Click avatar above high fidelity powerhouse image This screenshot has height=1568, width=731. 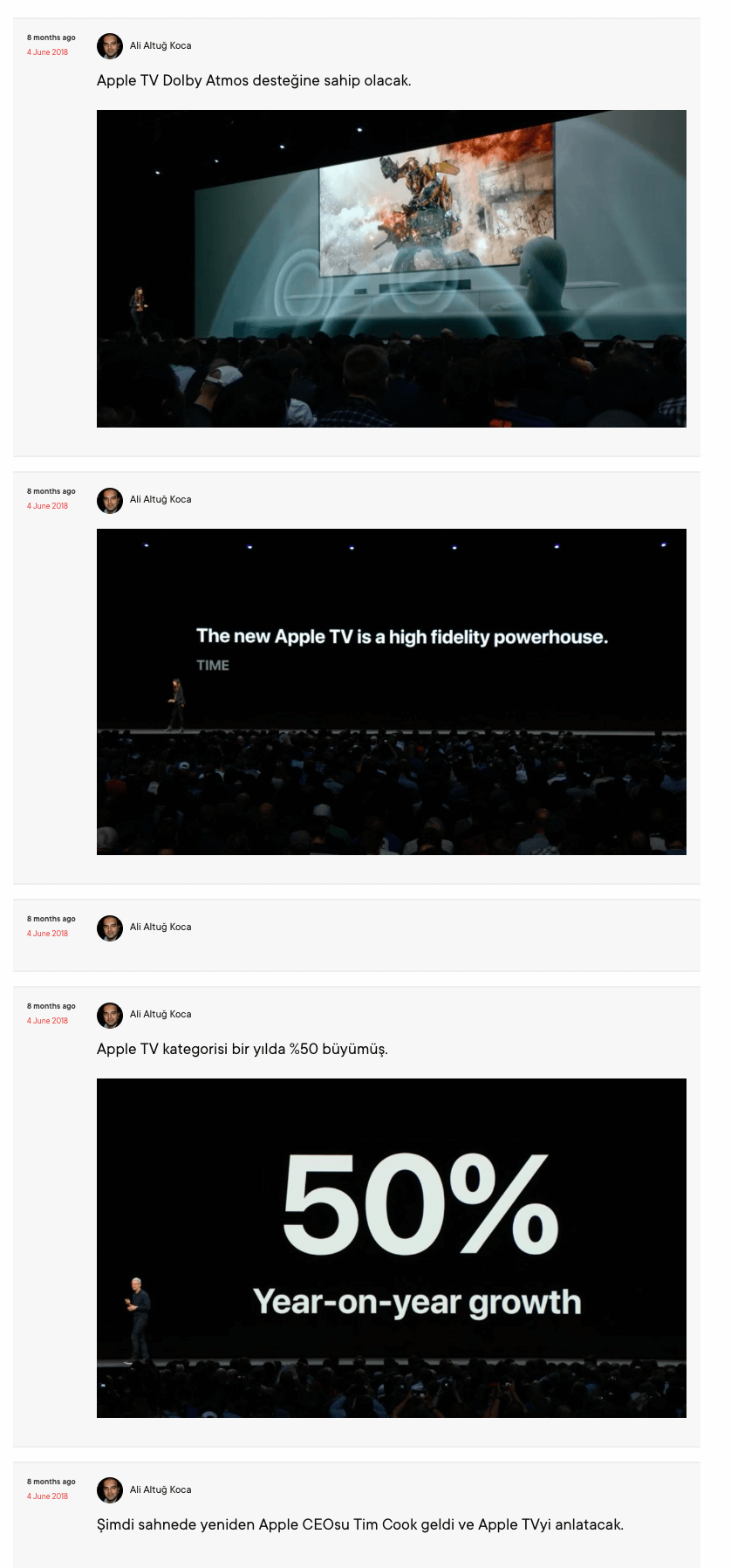pyautogui.click(x=110, y=500)
